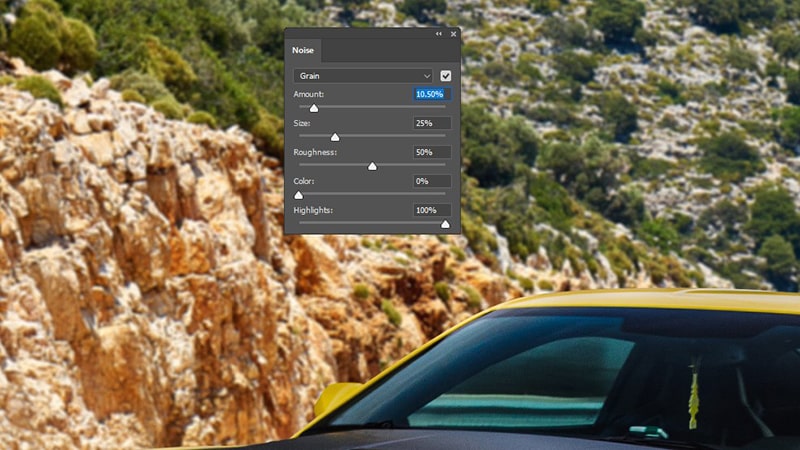The height and width of the screenshot is (450, 800).
Task: Click the Roughness slider handle
Action: click(372, 166)
